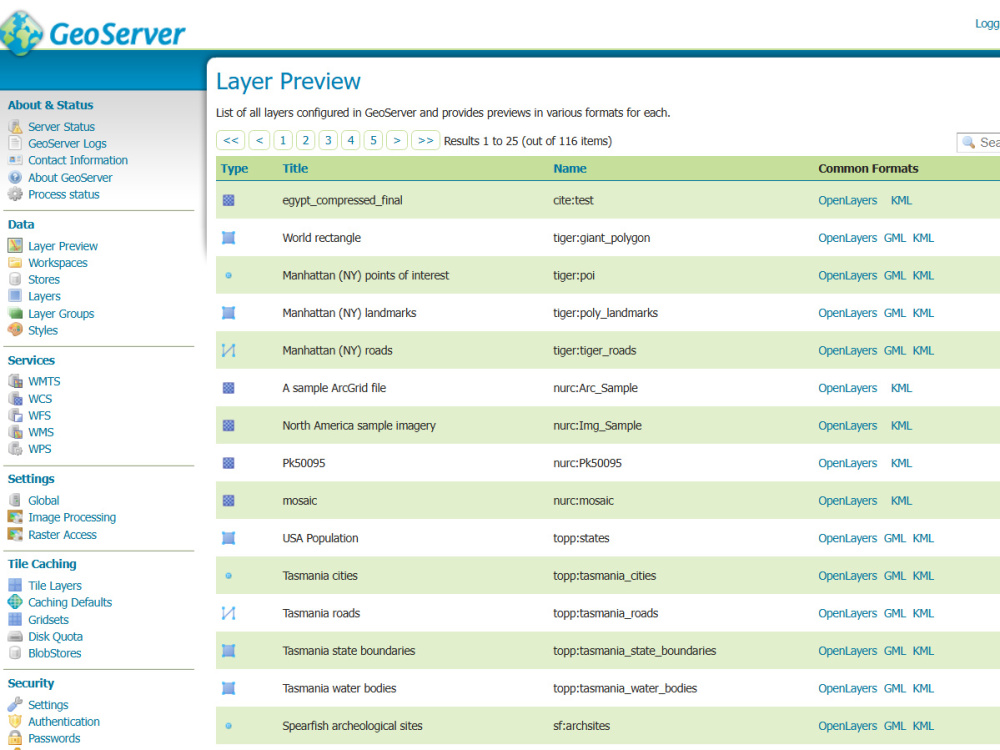Click the Security Settings wrench icon

(x=15, y=704)
